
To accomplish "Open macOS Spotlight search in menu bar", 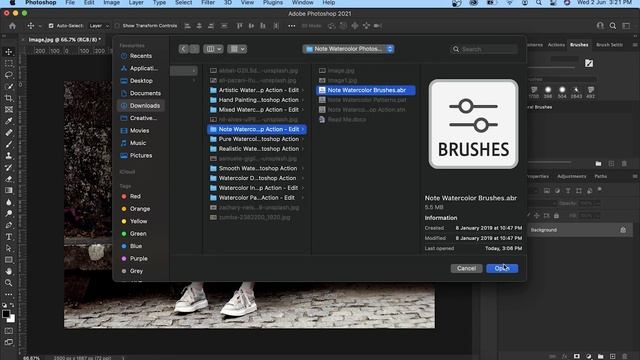I will coord(539,3).
